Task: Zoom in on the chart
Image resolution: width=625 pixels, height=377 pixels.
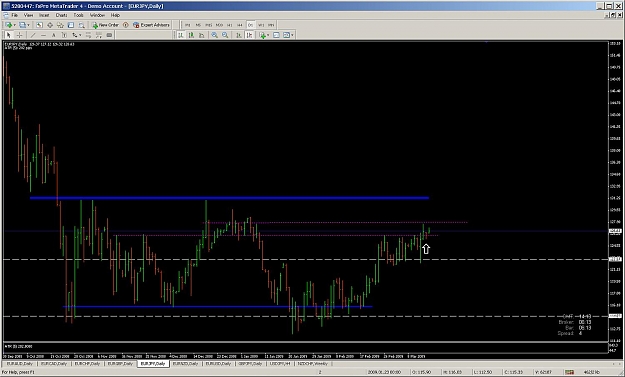Action: click(x=214, y=35)
